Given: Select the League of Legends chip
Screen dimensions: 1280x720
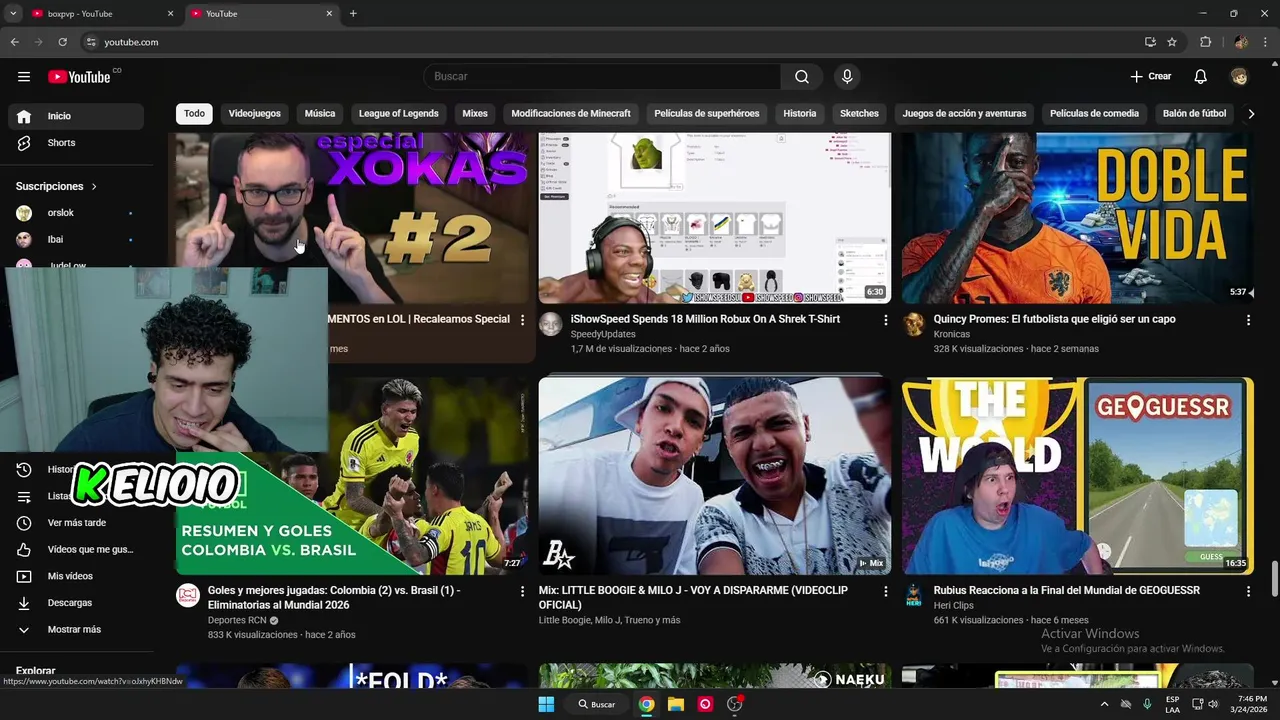Looking at the screenshot, I should tap(399, 114).
